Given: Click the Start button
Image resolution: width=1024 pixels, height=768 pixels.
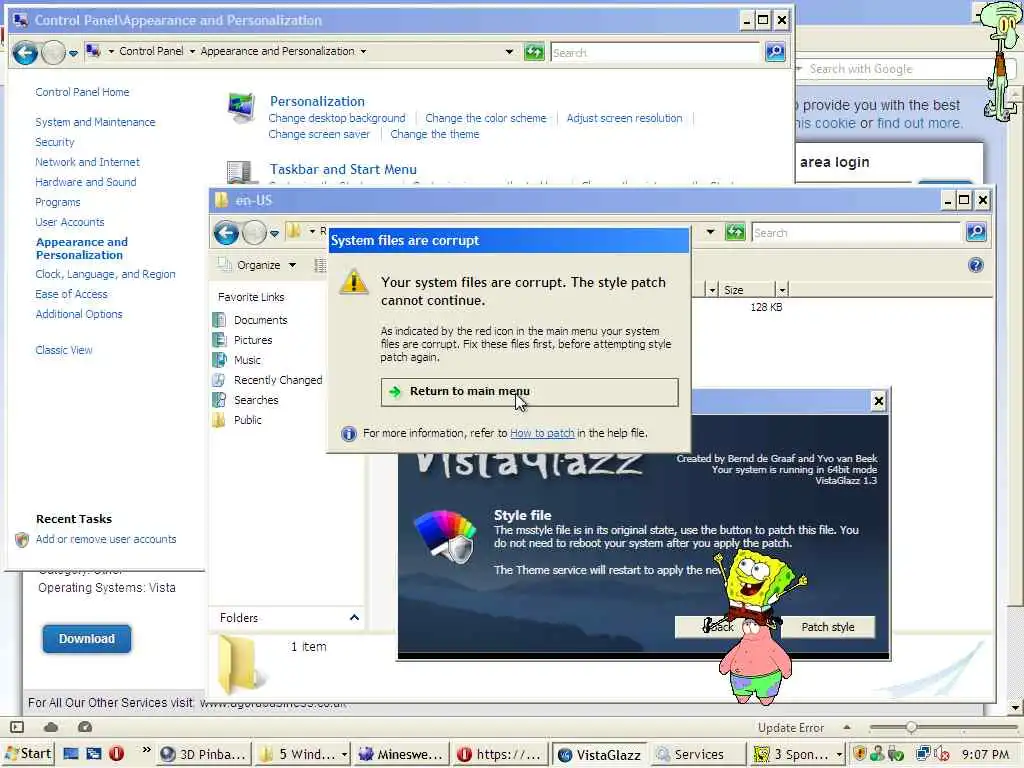Looking at the screenshot, I should [27, 754].
